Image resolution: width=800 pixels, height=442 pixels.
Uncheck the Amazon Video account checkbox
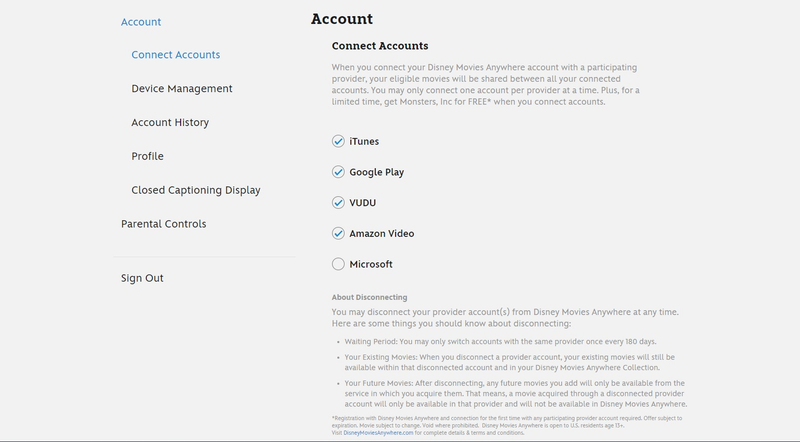(338, 233)
